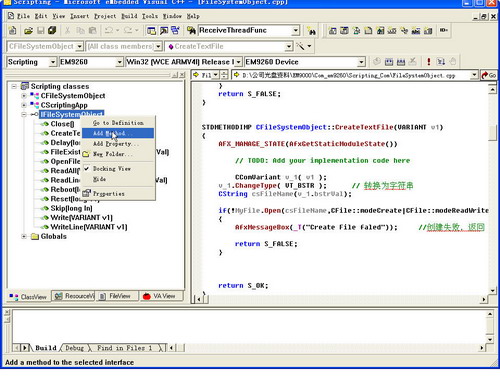This screenshot has height=376, width=500.
Task: Click the Open file folder icon
Action: pos(28,31)
